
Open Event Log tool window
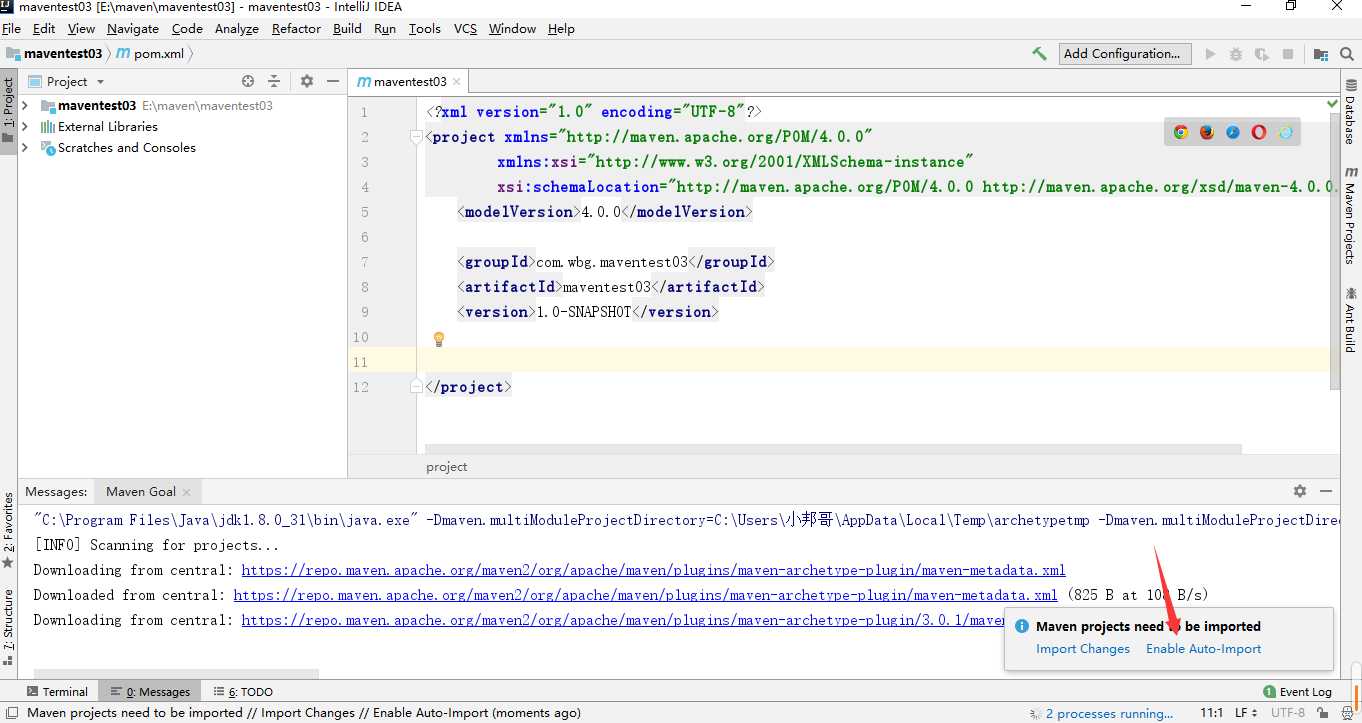click(1298, 691)
